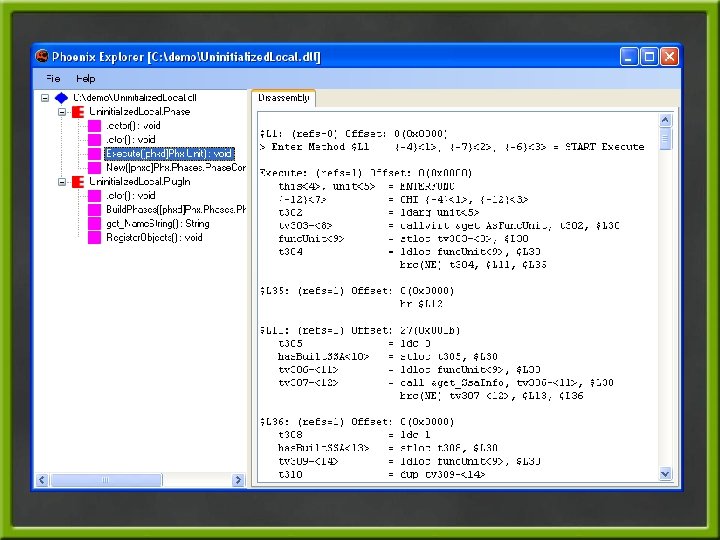Collapse the UninitializedLocal.Phase node
Screen dimensions: 720x540
pyautogui.click(x=62, y=112)
